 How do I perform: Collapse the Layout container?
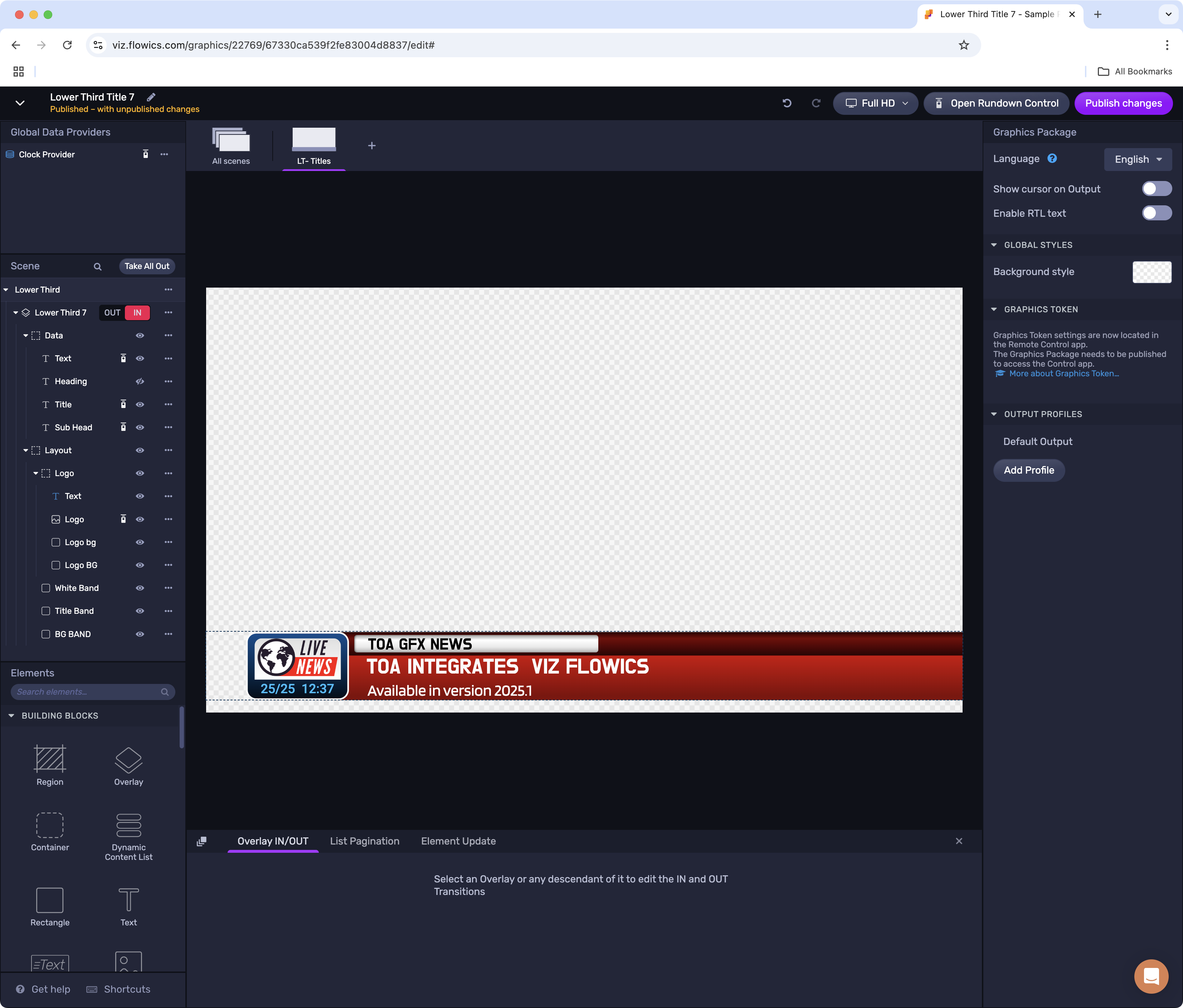[x=26, y=450]
